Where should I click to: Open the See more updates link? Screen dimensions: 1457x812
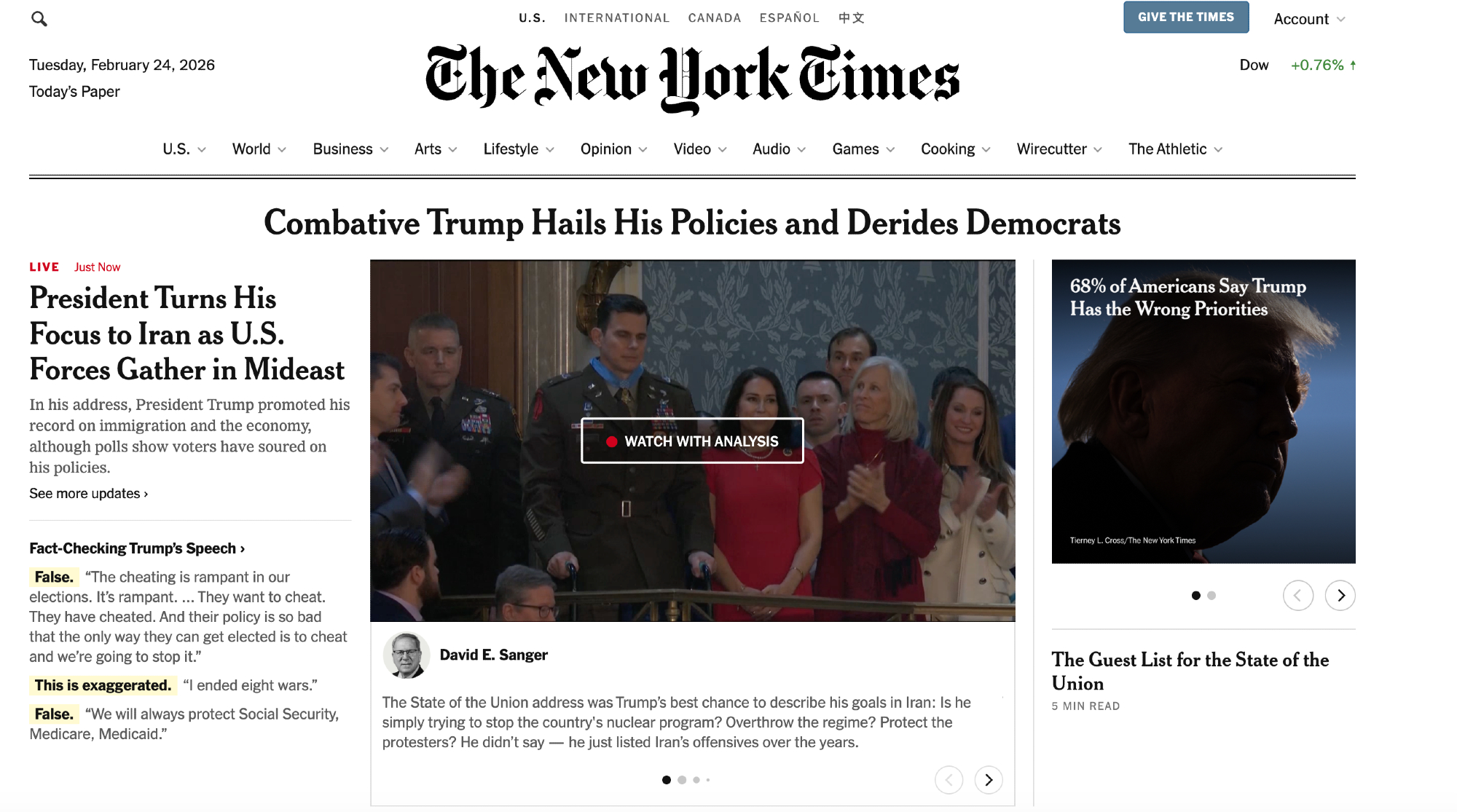click(88, 494)
